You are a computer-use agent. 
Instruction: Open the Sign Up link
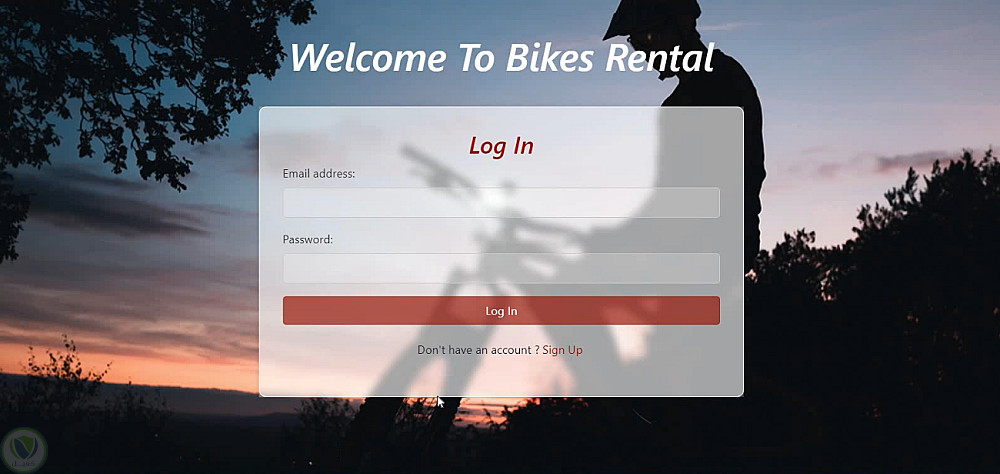(x=562, y=350)
